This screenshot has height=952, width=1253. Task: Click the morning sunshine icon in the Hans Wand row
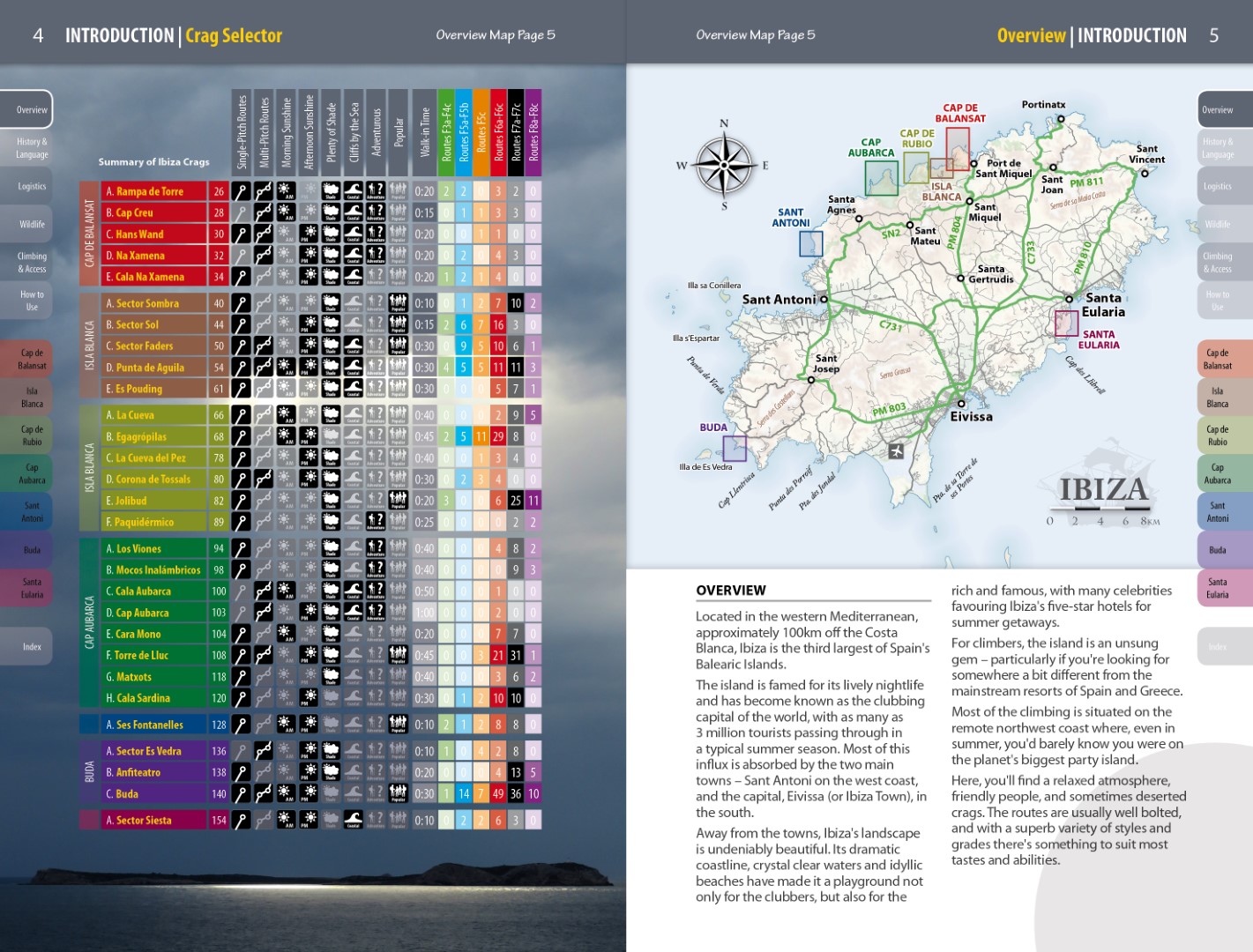(286, 234)
